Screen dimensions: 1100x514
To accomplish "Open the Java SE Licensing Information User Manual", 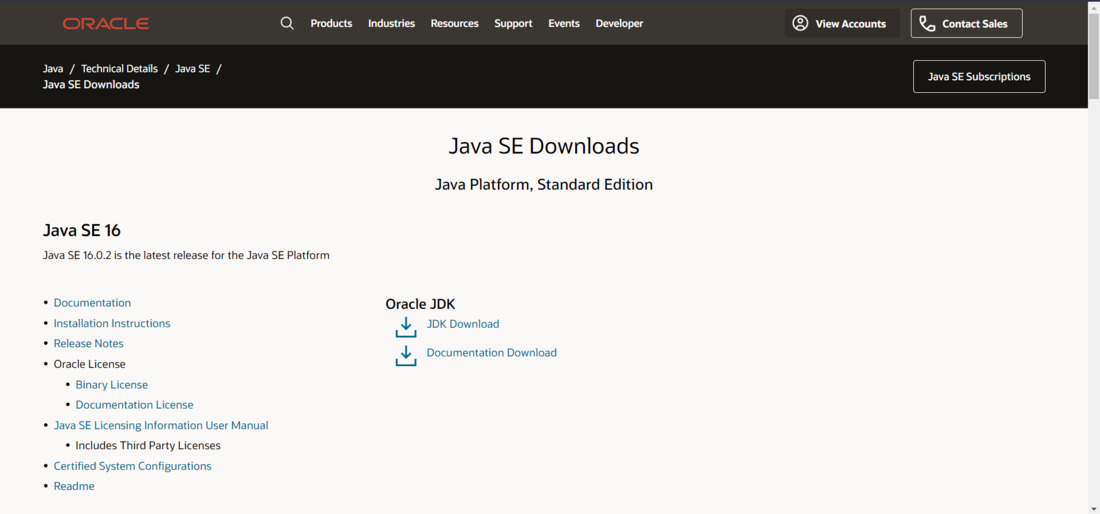I will pos(161,426).
